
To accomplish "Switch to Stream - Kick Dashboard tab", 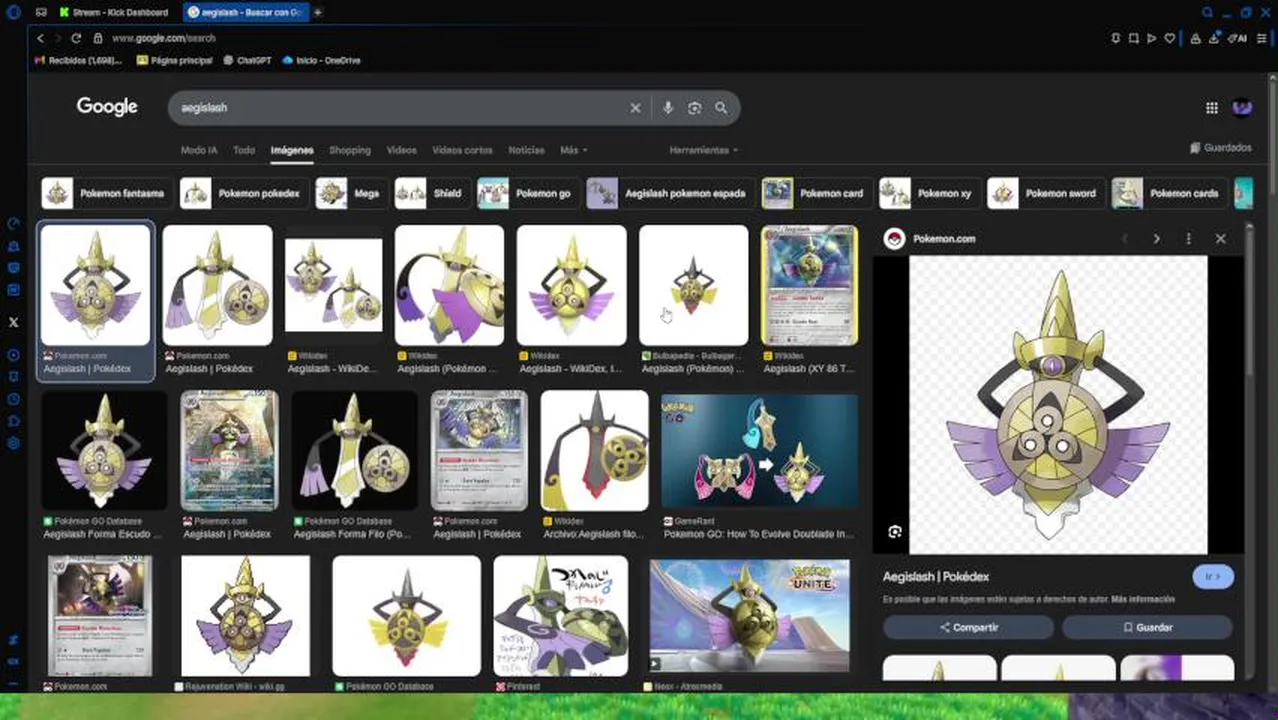I will coord(113,12).
